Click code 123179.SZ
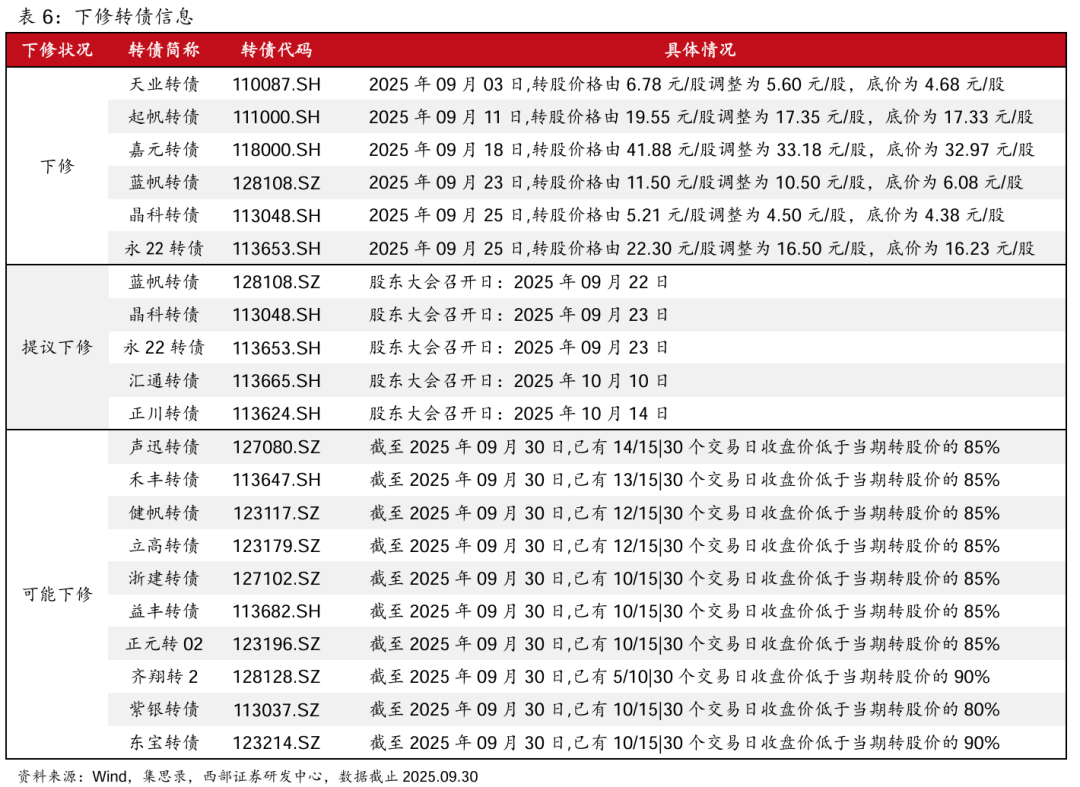 276,546
